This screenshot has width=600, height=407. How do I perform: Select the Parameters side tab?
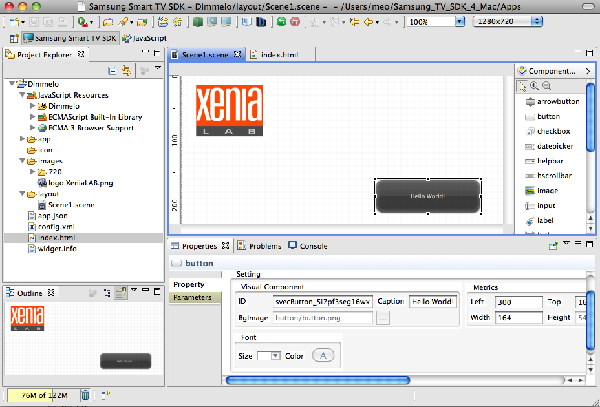coord(195,298)
